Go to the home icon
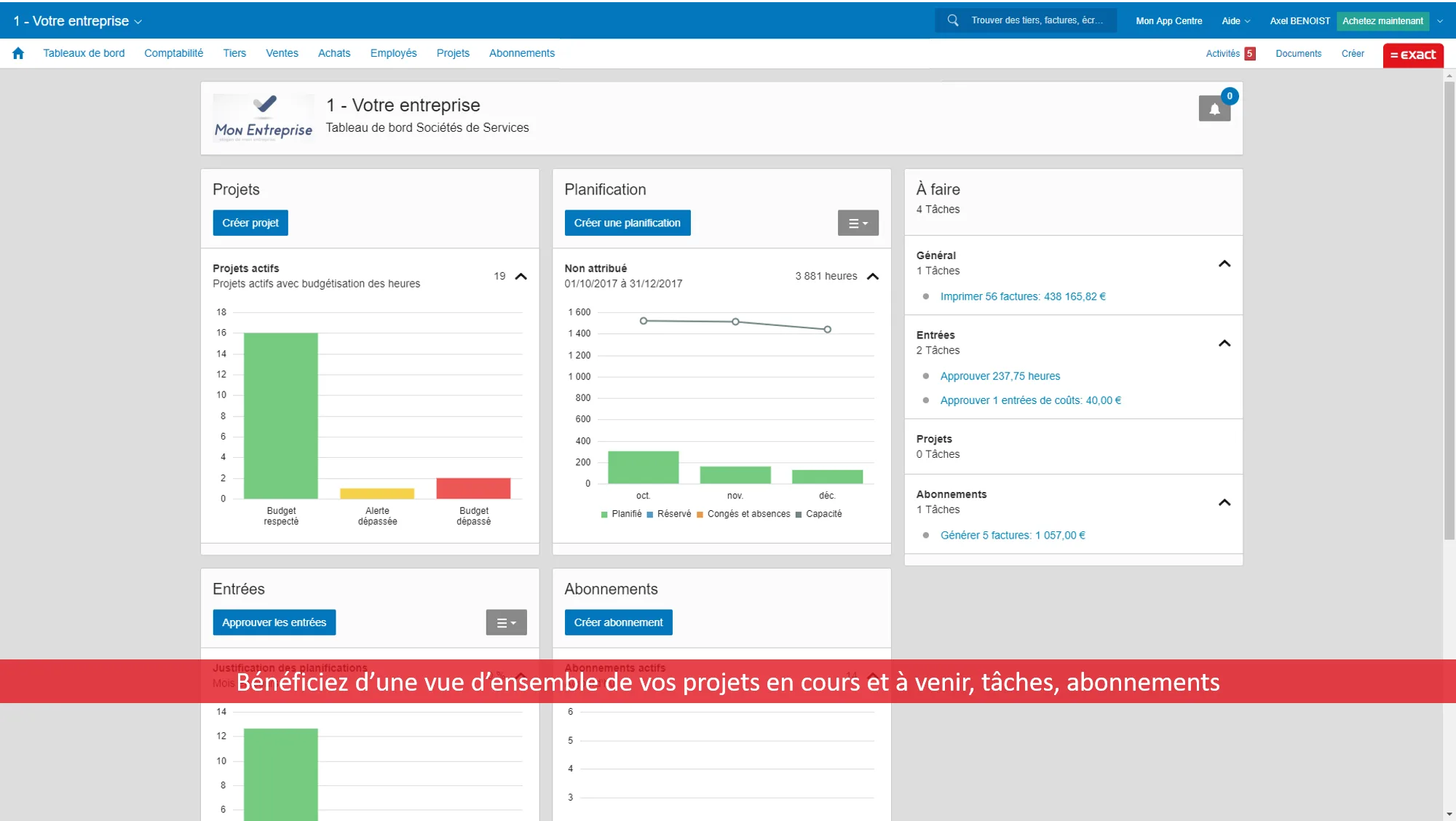 pyautogui.click(x=18, y=53)
